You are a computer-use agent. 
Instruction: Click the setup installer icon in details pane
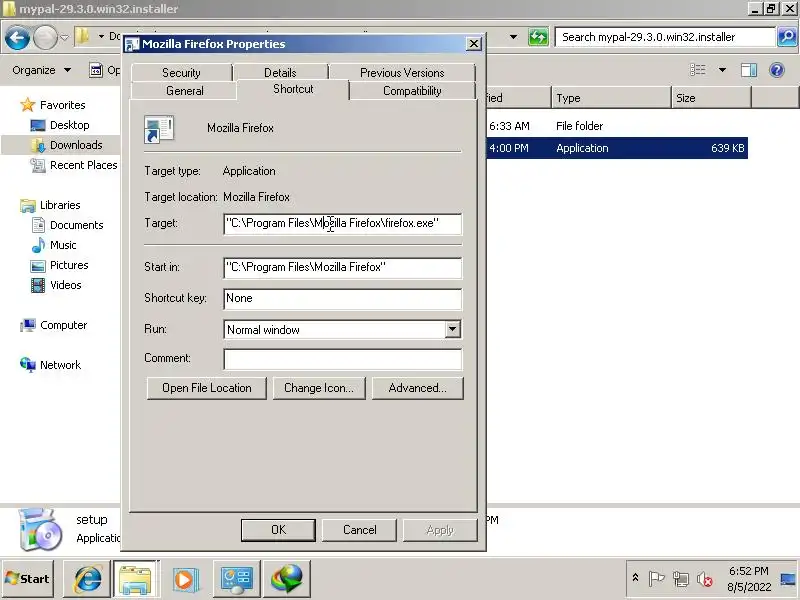[40, 530]
